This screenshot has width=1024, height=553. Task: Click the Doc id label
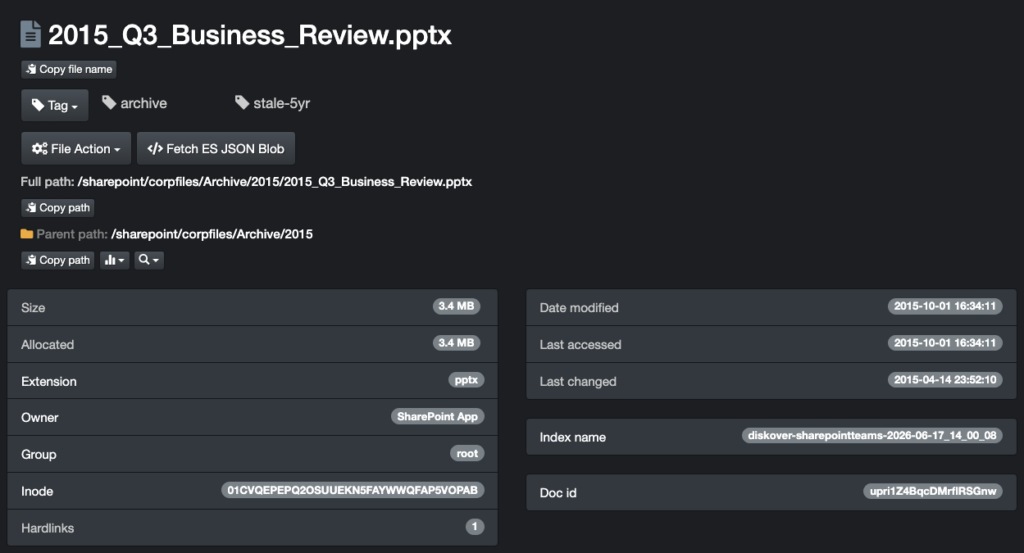tap(558, 493)
